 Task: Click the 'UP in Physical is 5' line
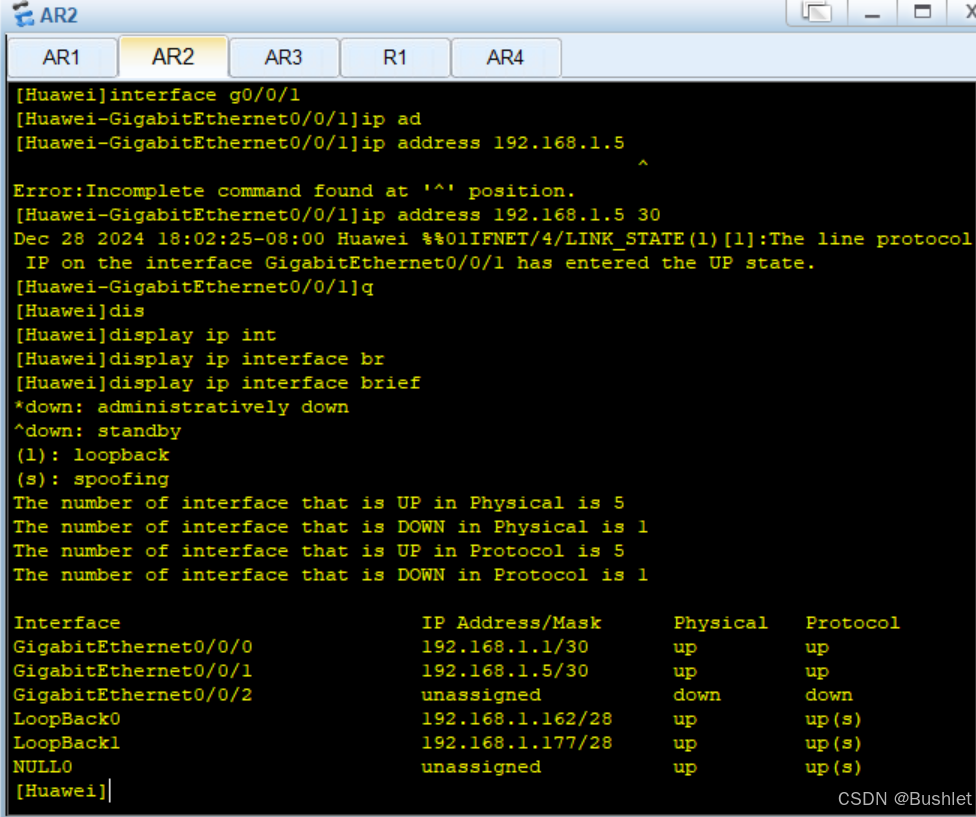[x=319, y=503]
